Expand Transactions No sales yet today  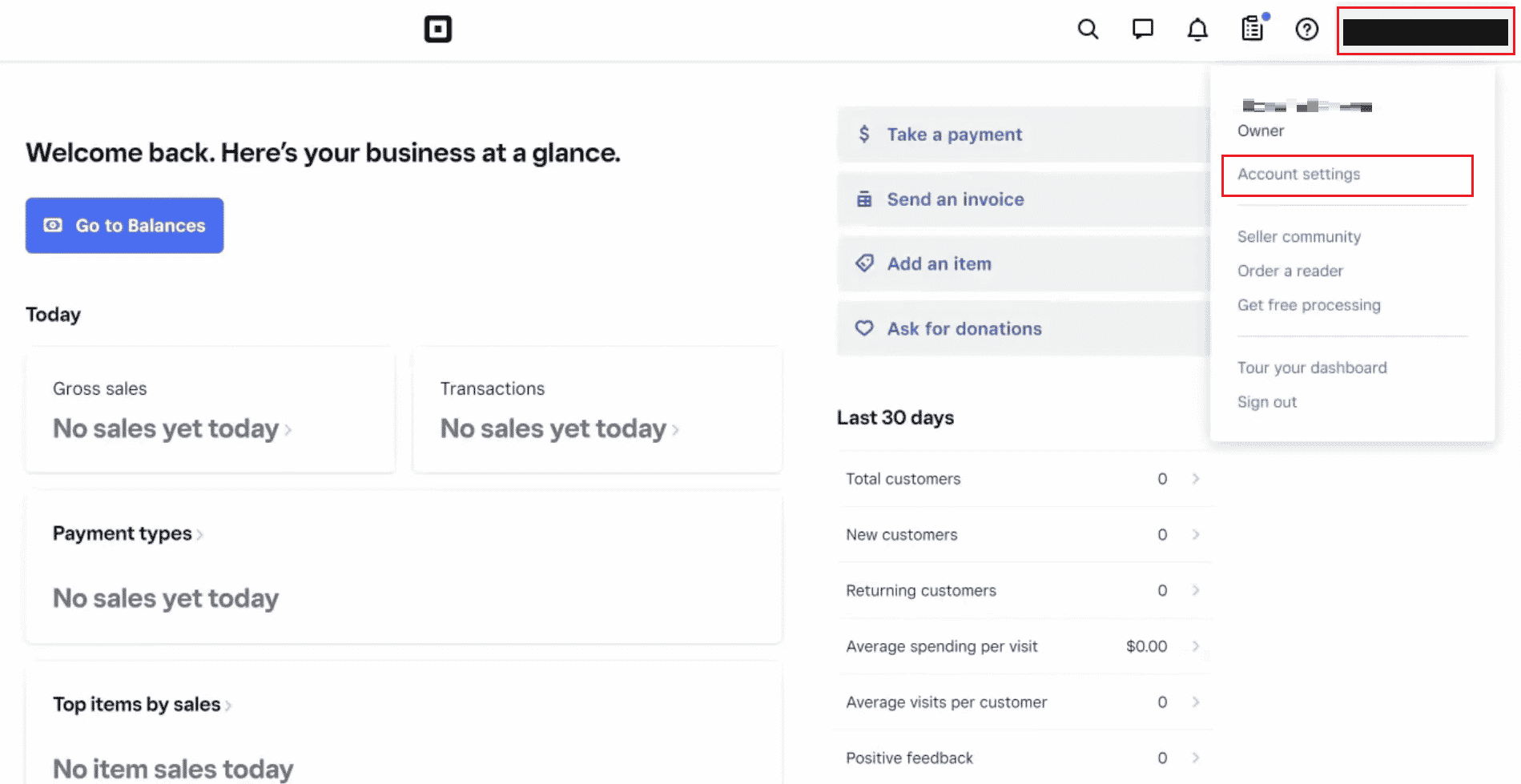(560, 428)
